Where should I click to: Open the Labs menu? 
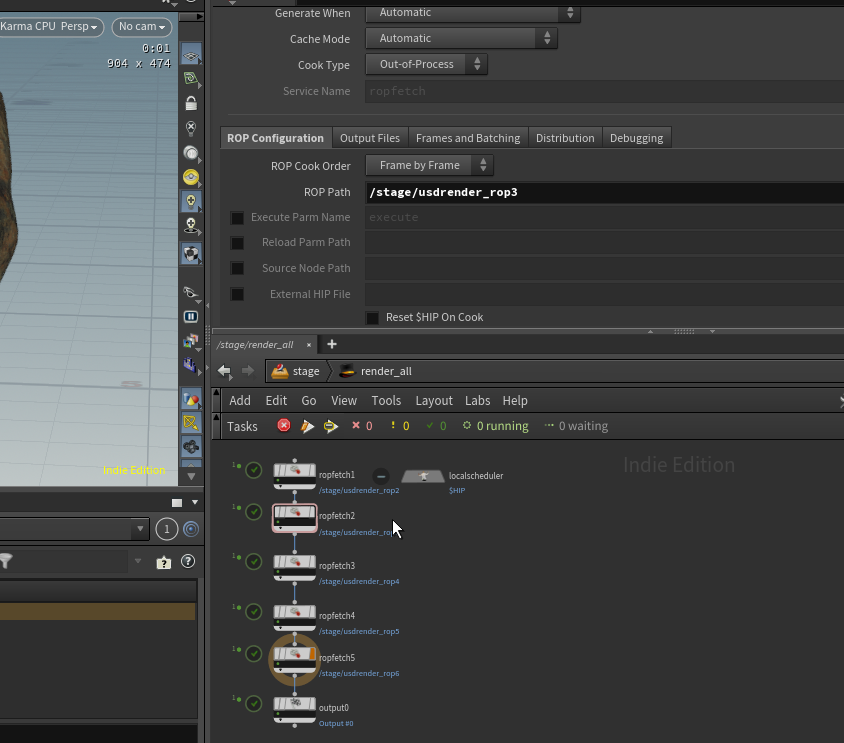point(477,401)
